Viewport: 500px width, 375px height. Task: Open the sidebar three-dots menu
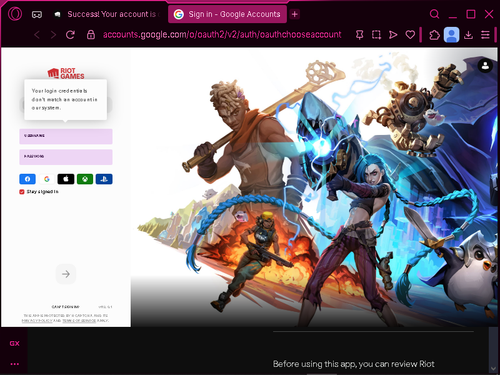pos(15,364)
